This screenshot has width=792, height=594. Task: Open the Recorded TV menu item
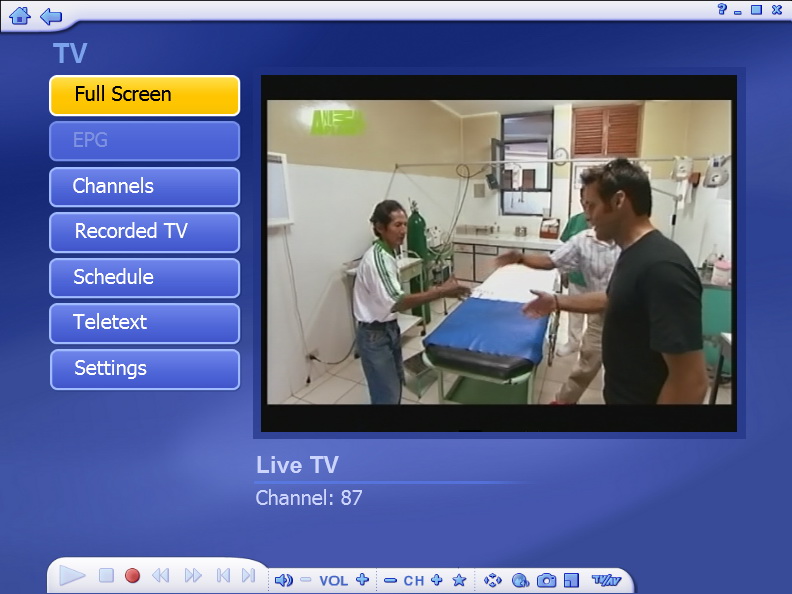pyautogui.click(x=145, y=232)
